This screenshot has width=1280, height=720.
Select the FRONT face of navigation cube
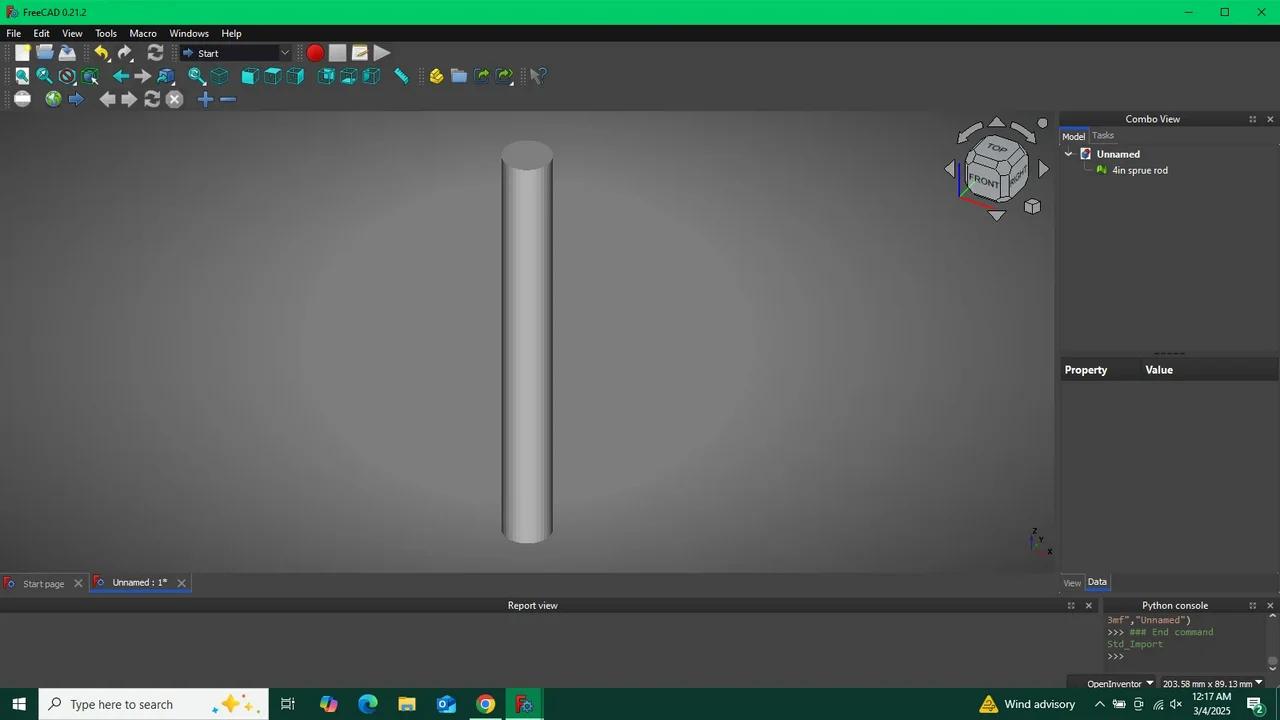coord(983,181)
